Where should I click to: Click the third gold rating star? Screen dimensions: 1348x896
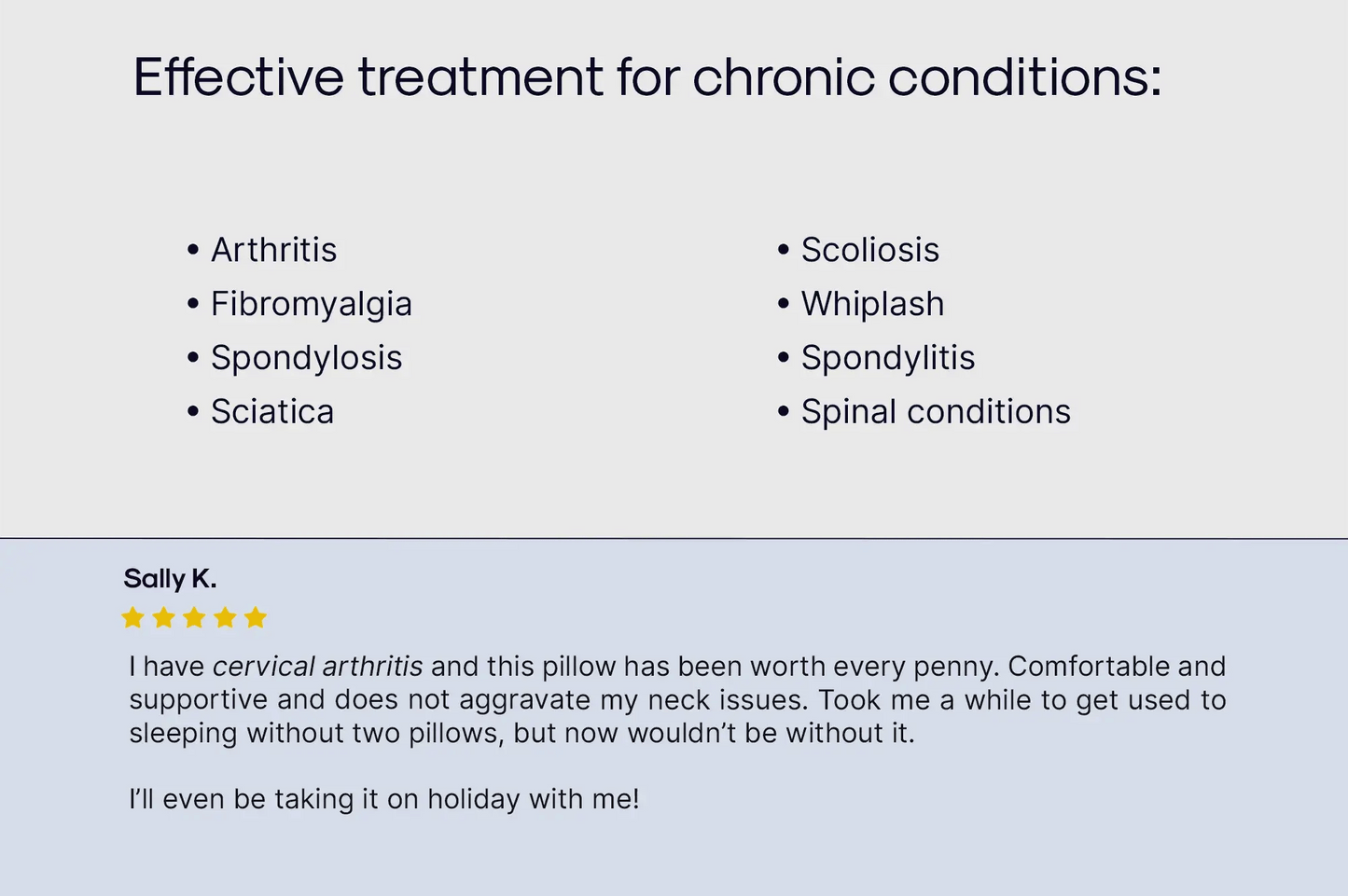click(194, 617)
